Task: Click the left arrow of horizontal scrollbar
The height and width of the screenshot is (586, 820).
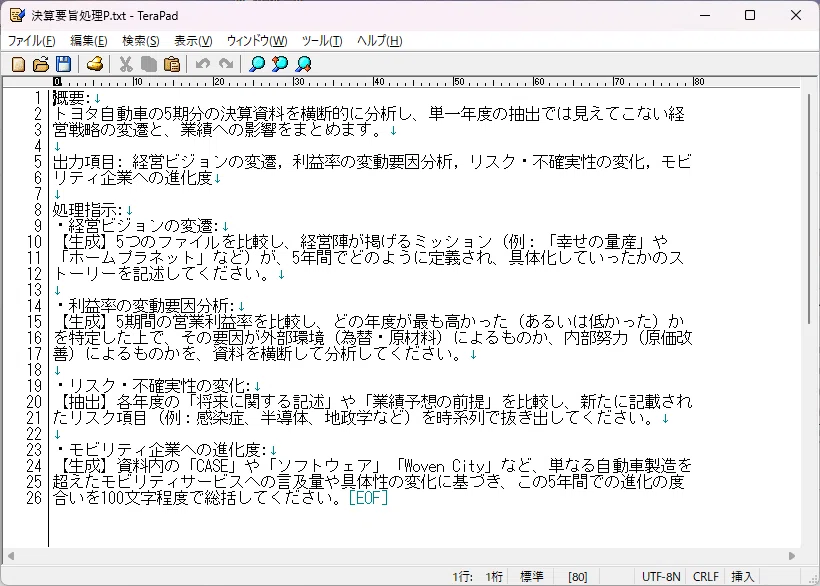Action: [10, 556]
